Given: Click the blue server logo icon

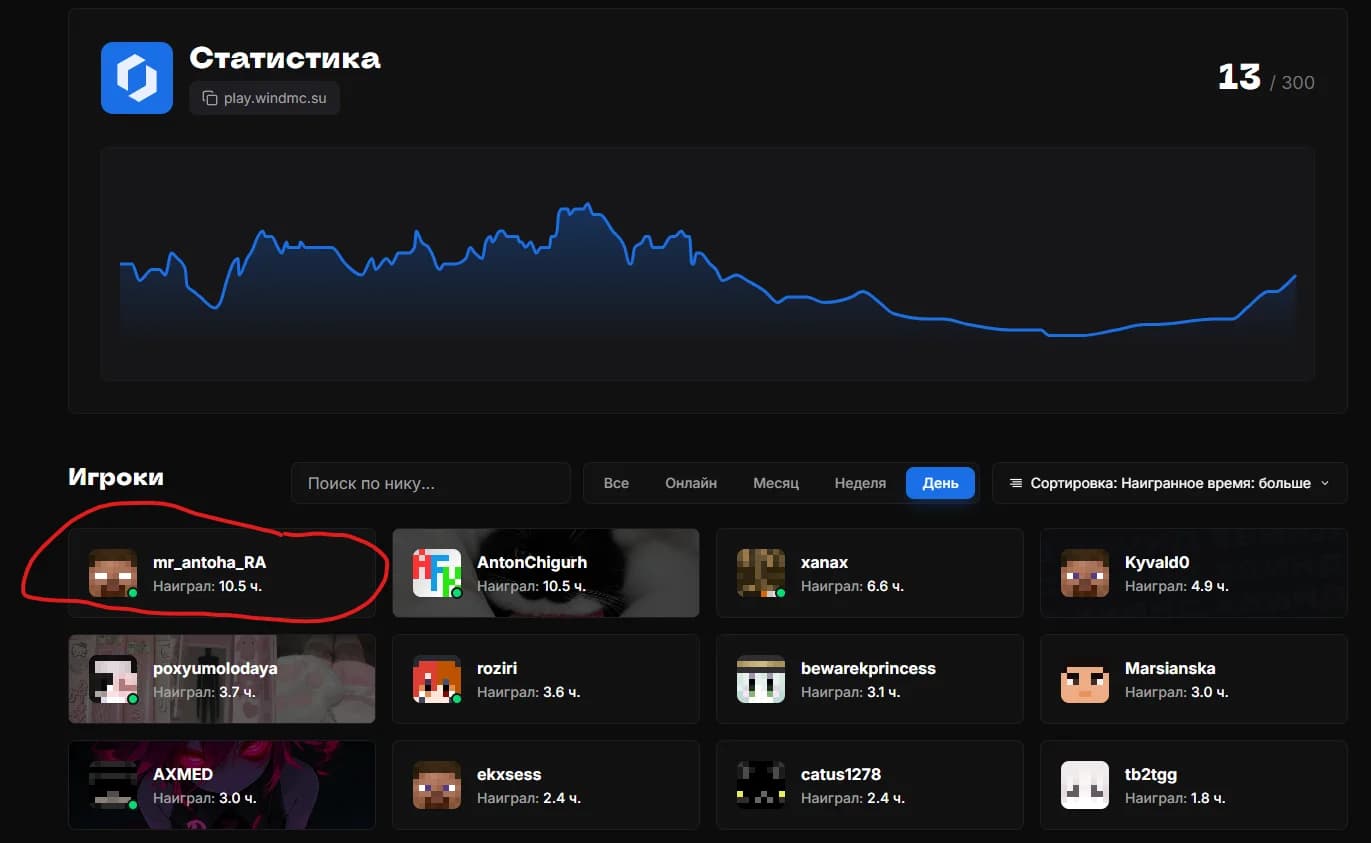Looking at the screenshot, I should 137,78.
